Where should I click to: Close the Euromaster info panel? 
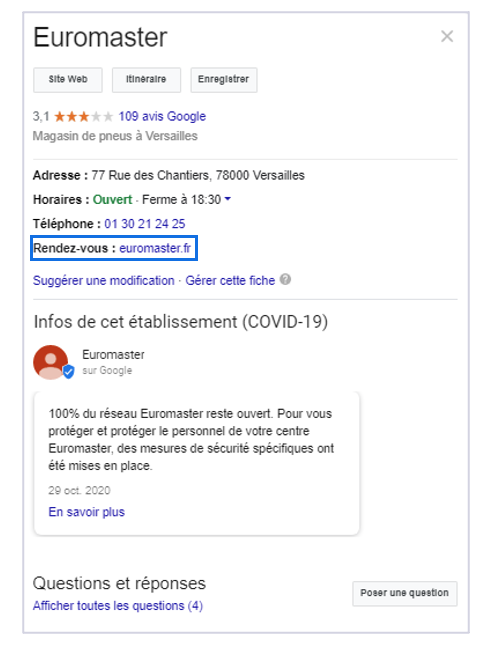[x=447, y=36]
